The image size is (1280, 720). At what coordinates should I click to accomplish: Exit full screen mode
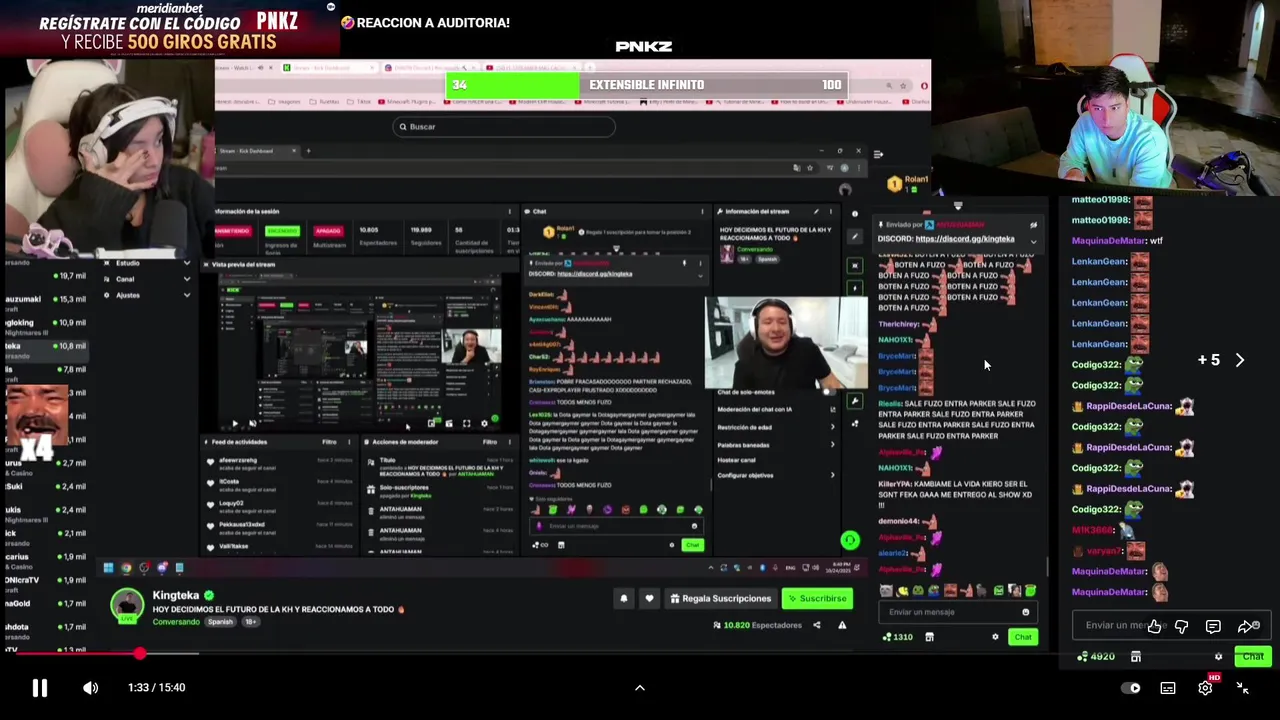coord(1242,688)
